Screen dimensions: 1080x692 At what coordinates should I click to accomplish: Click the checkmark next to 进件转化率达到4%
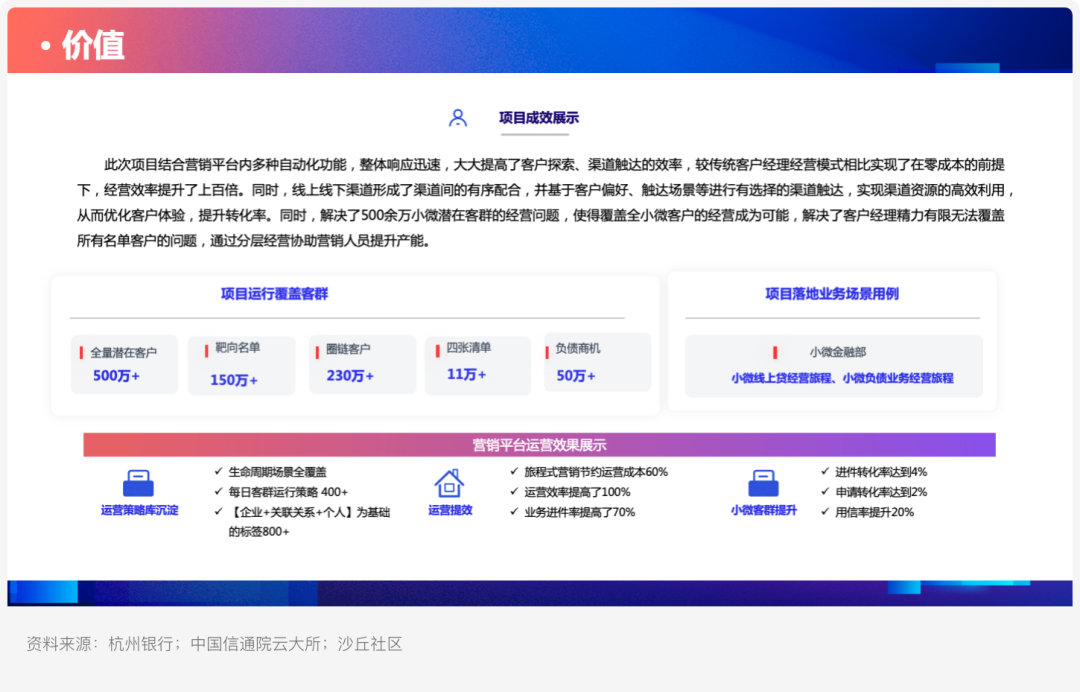tap(824, 472)
